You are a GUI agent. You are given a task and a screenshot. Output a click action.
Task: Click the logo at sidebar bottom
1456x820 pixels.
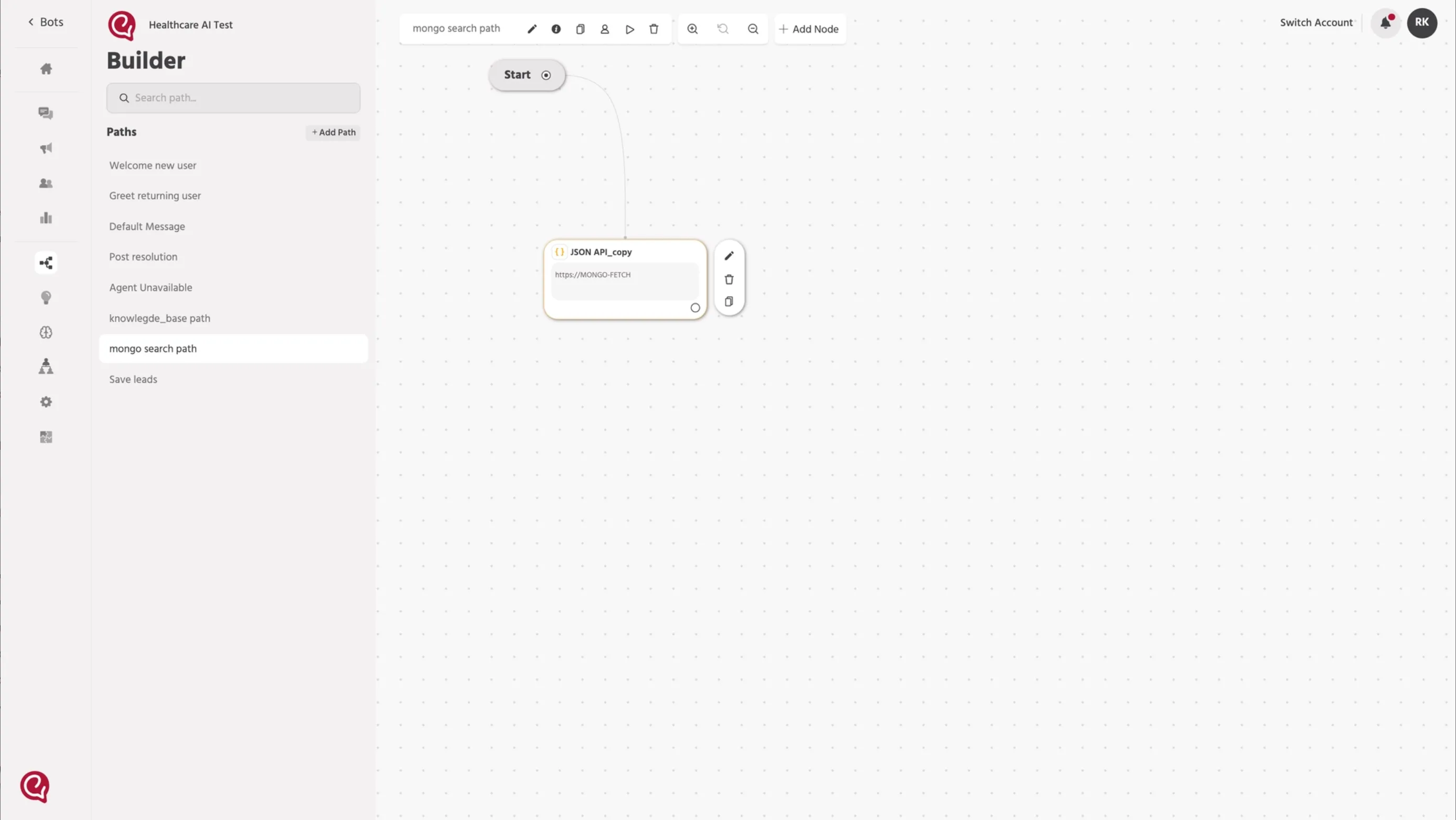(x=35, y=786)
